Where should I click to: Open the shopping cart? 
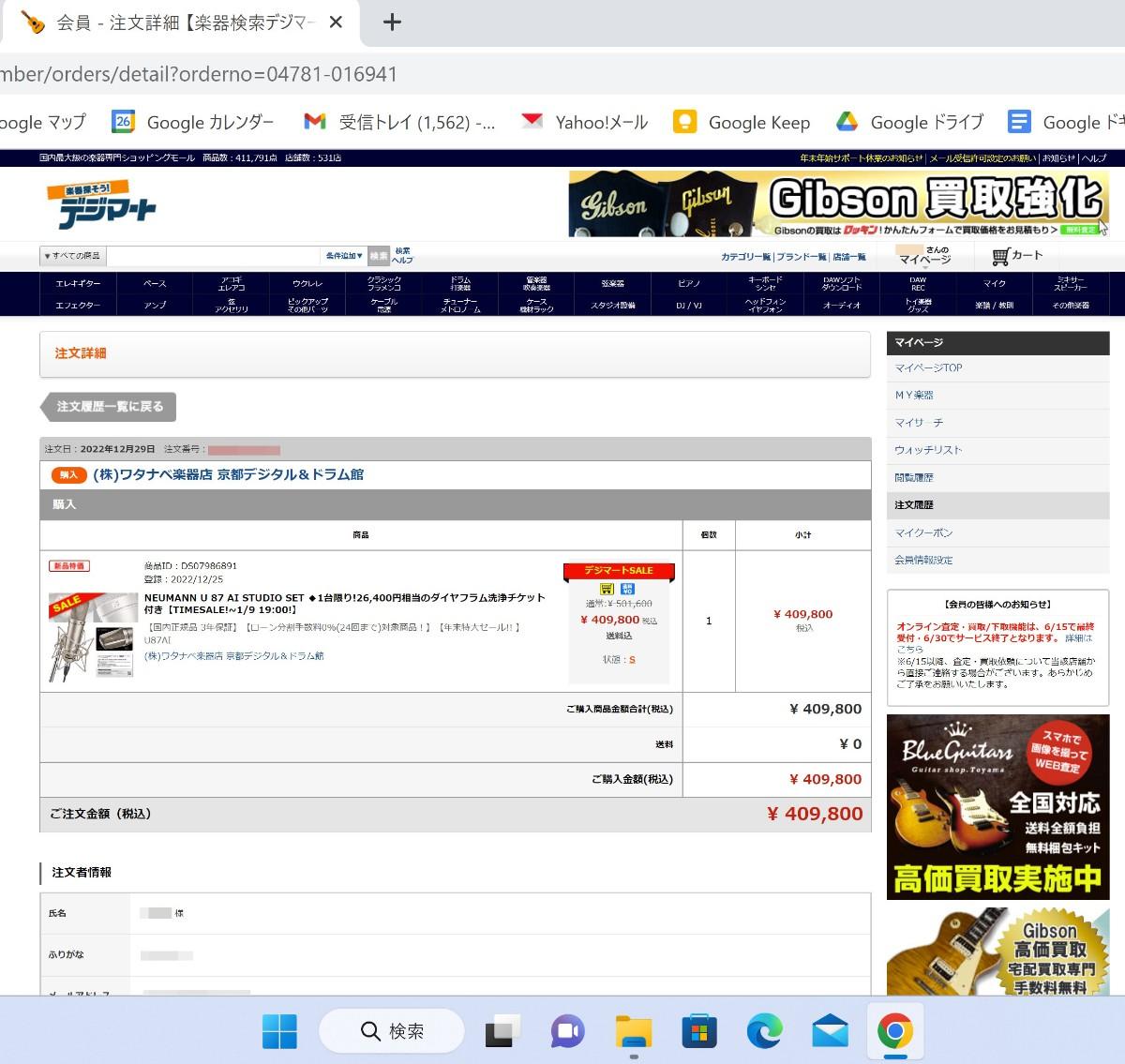pos(1017,256)
